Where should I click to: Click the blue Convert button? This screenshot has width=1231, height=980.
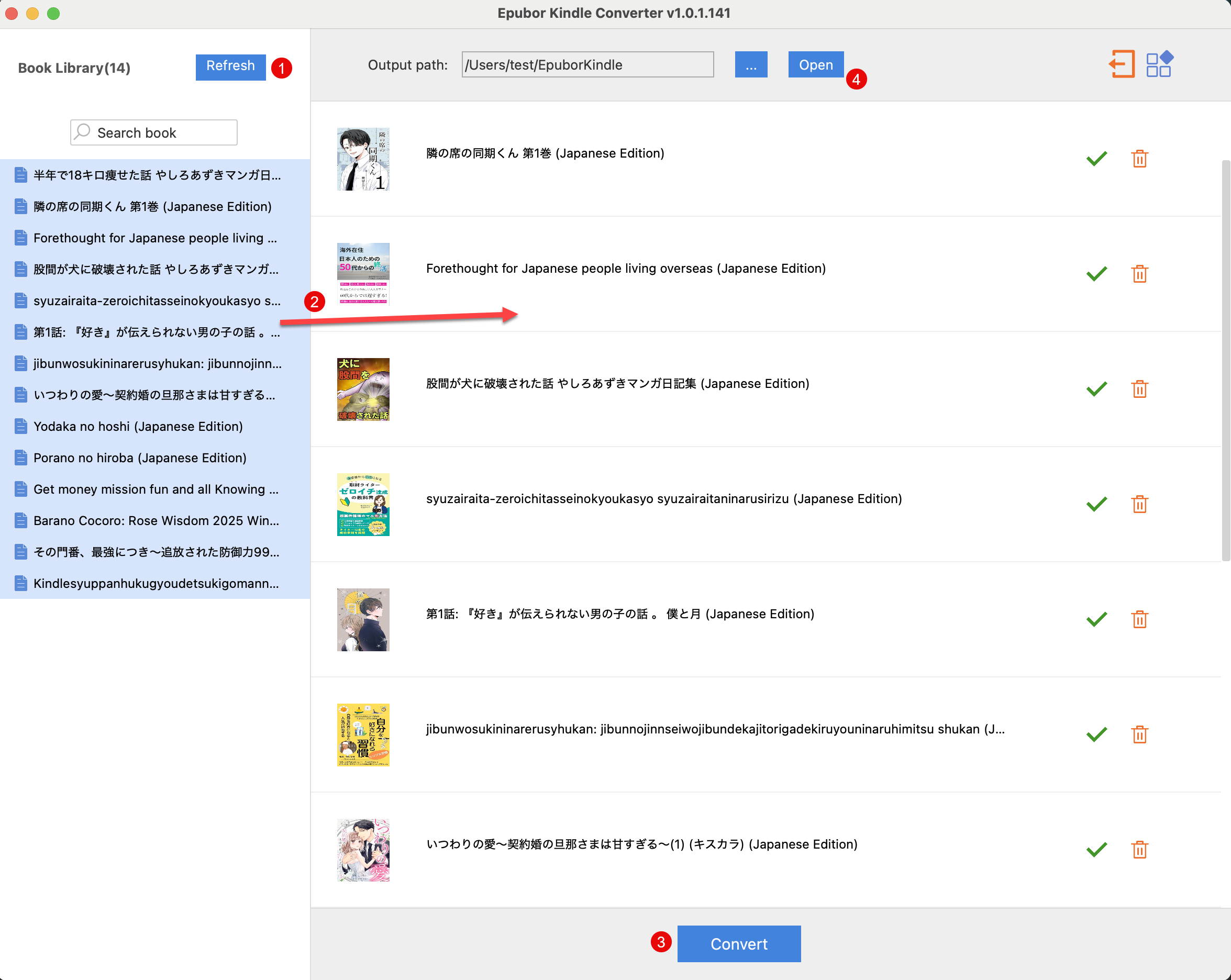click(x=738, y=943)
